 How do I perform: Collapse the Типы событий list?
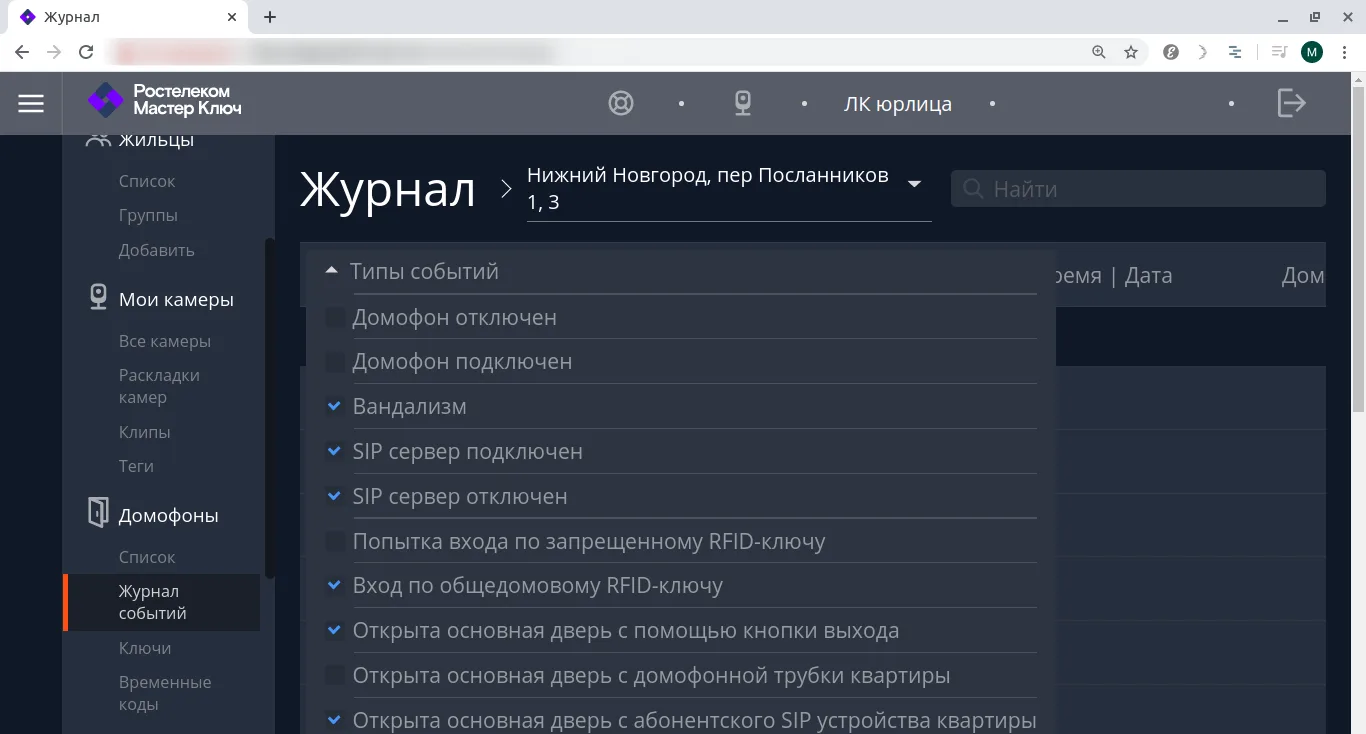(332, 271)
